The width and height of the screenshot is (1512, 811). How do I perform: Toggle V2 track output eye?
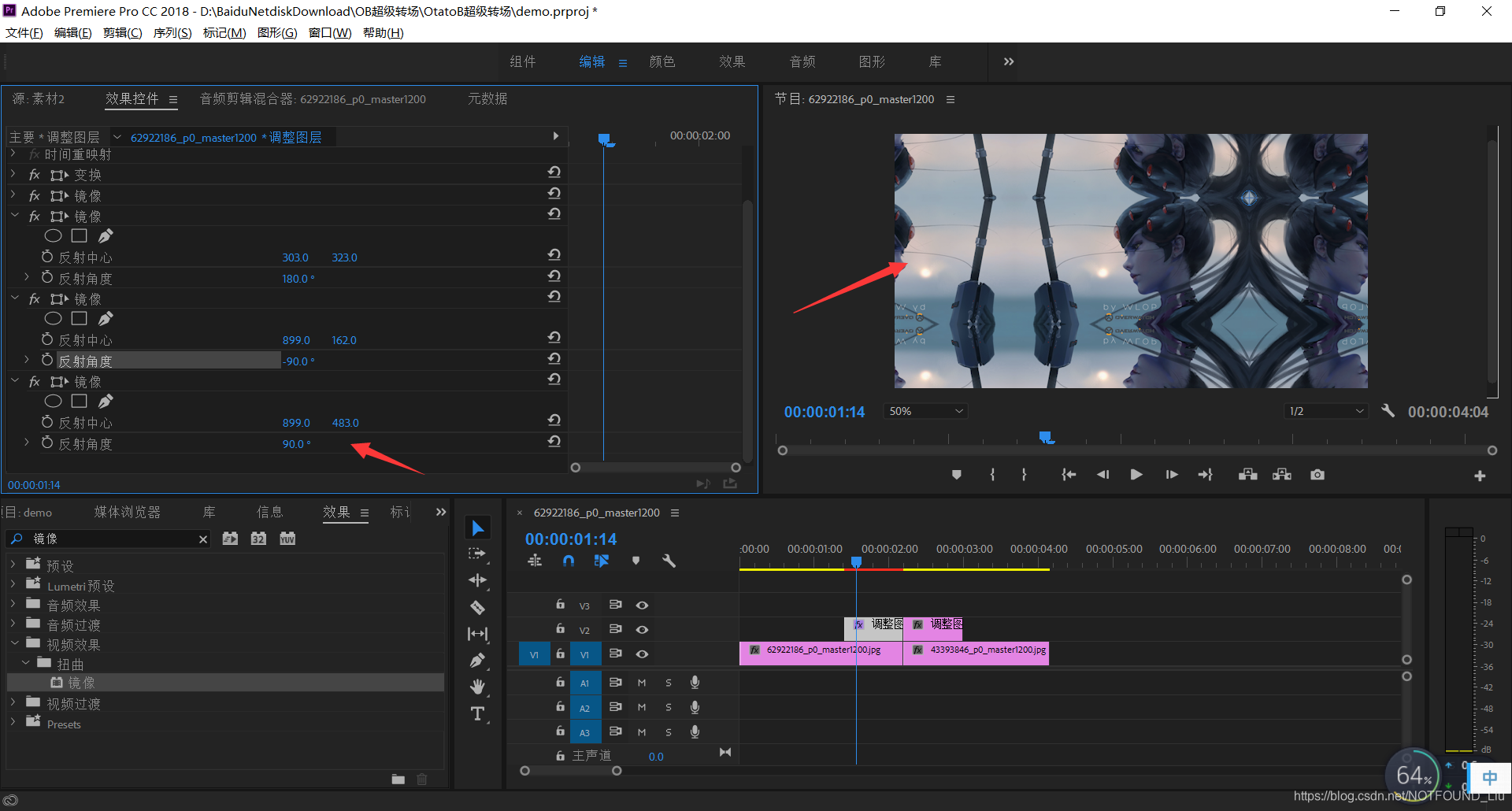point(642,630)
